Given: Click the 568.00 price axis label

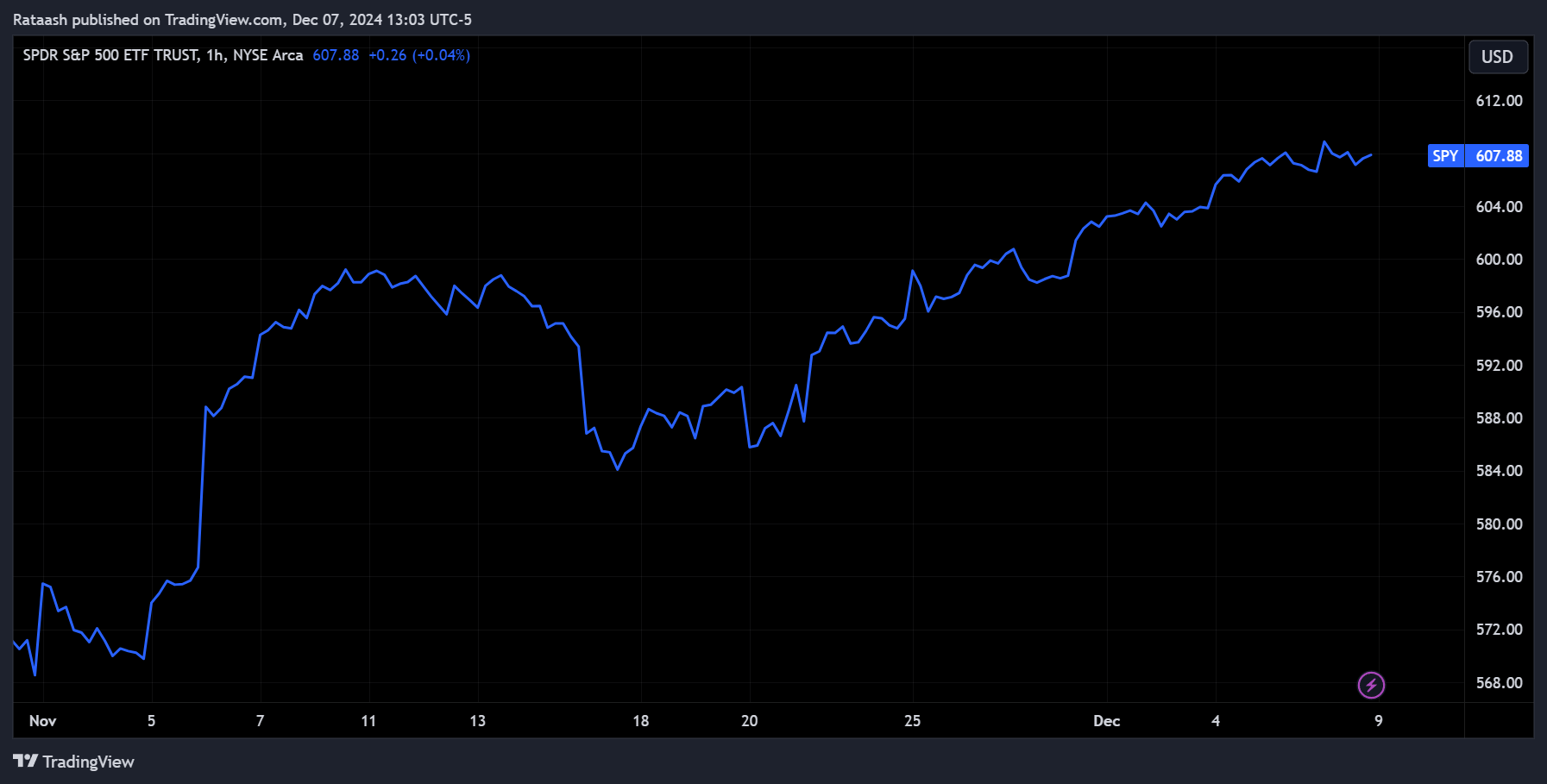Looking at the screenshot, I should 1499,683.
